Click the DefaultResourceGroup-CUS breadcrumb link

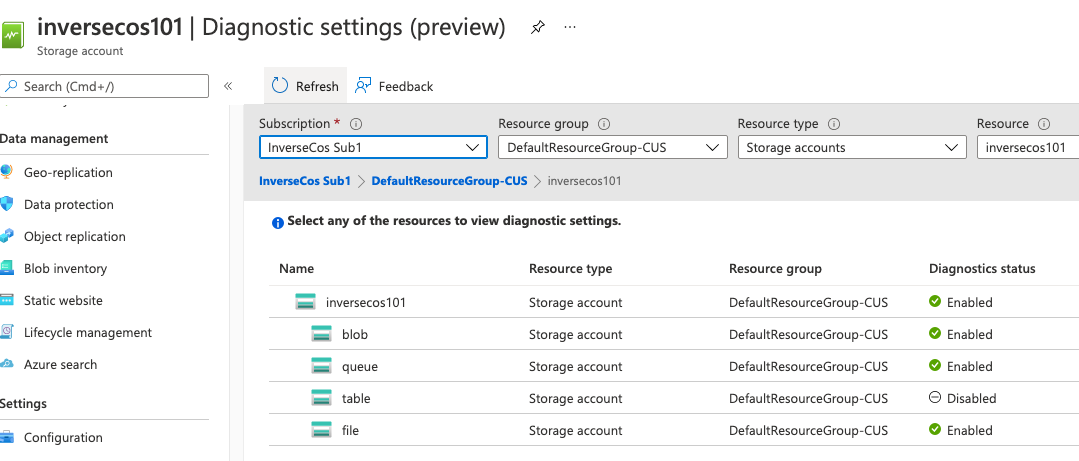click(449, 181)
